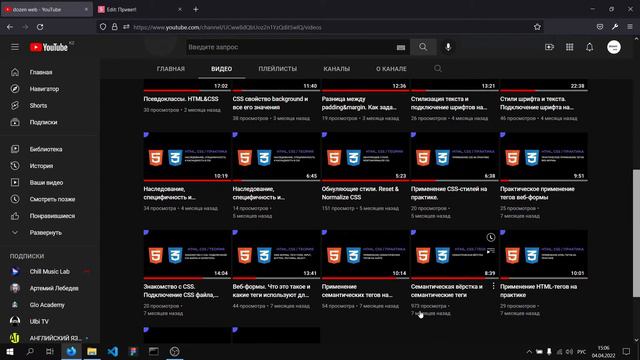Open the notifications bell

589,47
